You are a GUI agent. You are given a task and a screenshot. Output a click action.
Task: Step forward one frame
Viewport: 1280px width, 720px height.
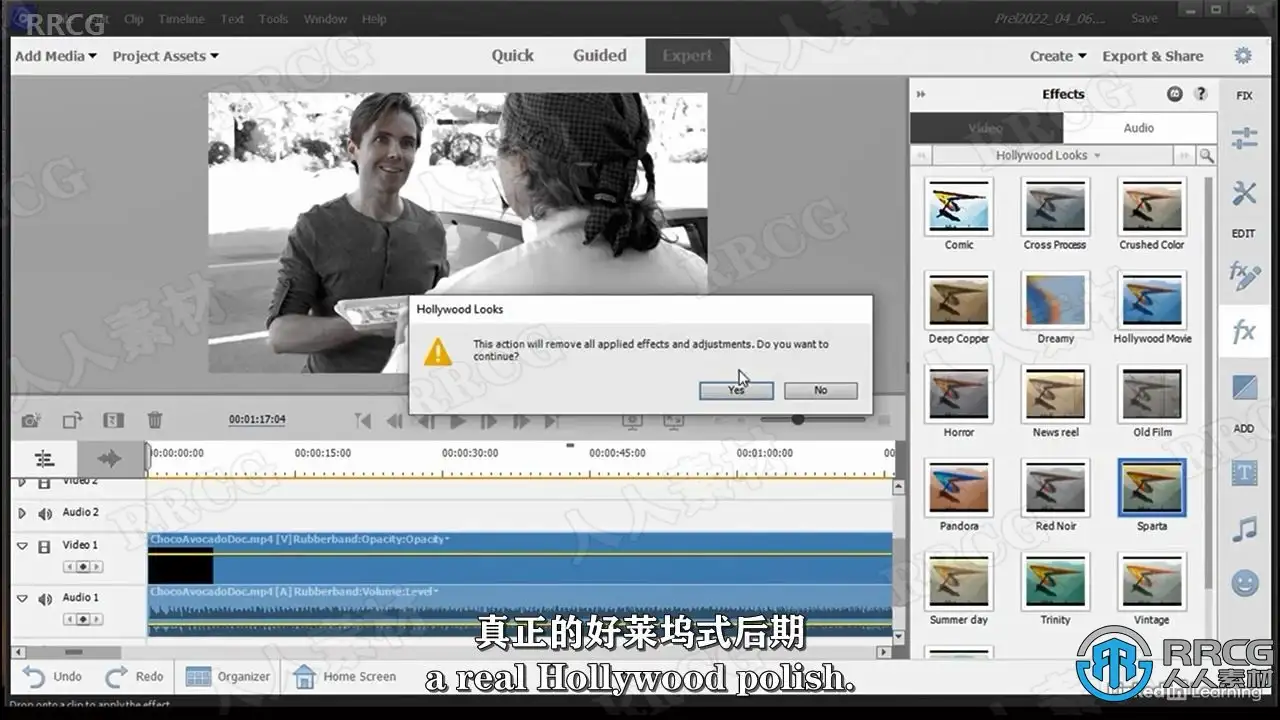pos(489,422)
